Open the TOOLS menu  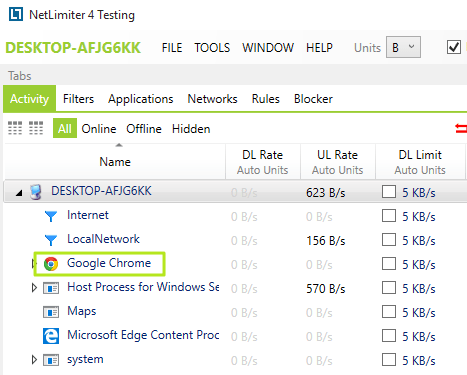[212, 48]
